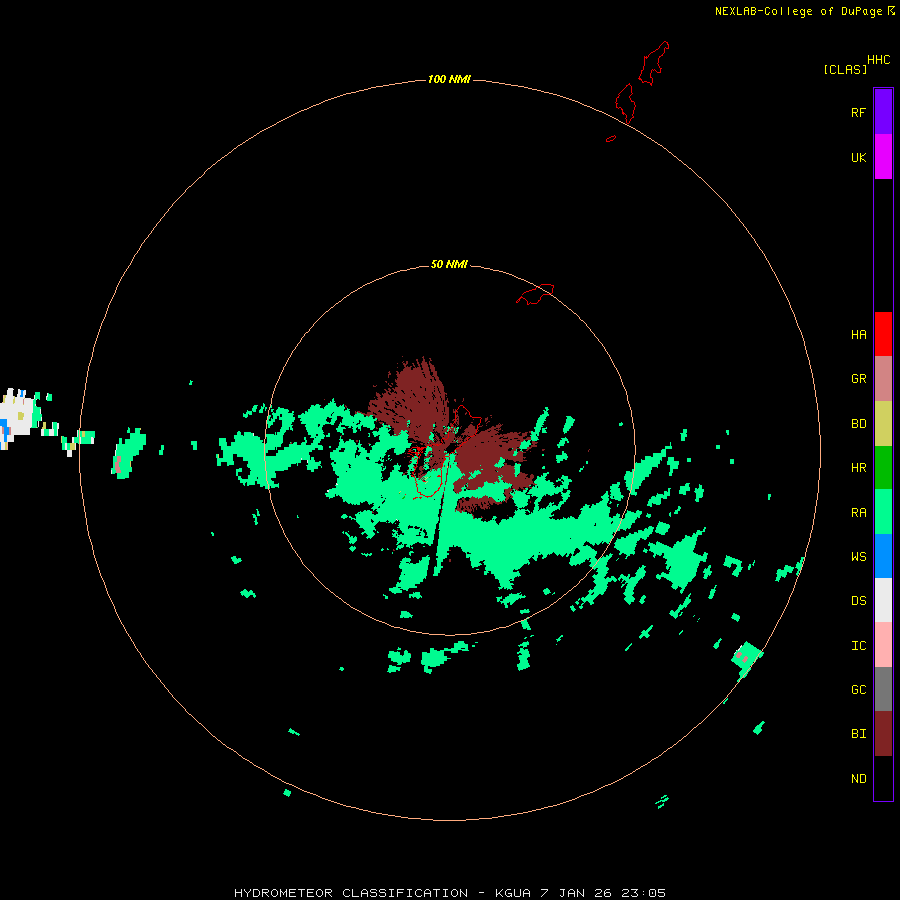
Task: Click the HA red legend swatch
Action: [883, 334]
